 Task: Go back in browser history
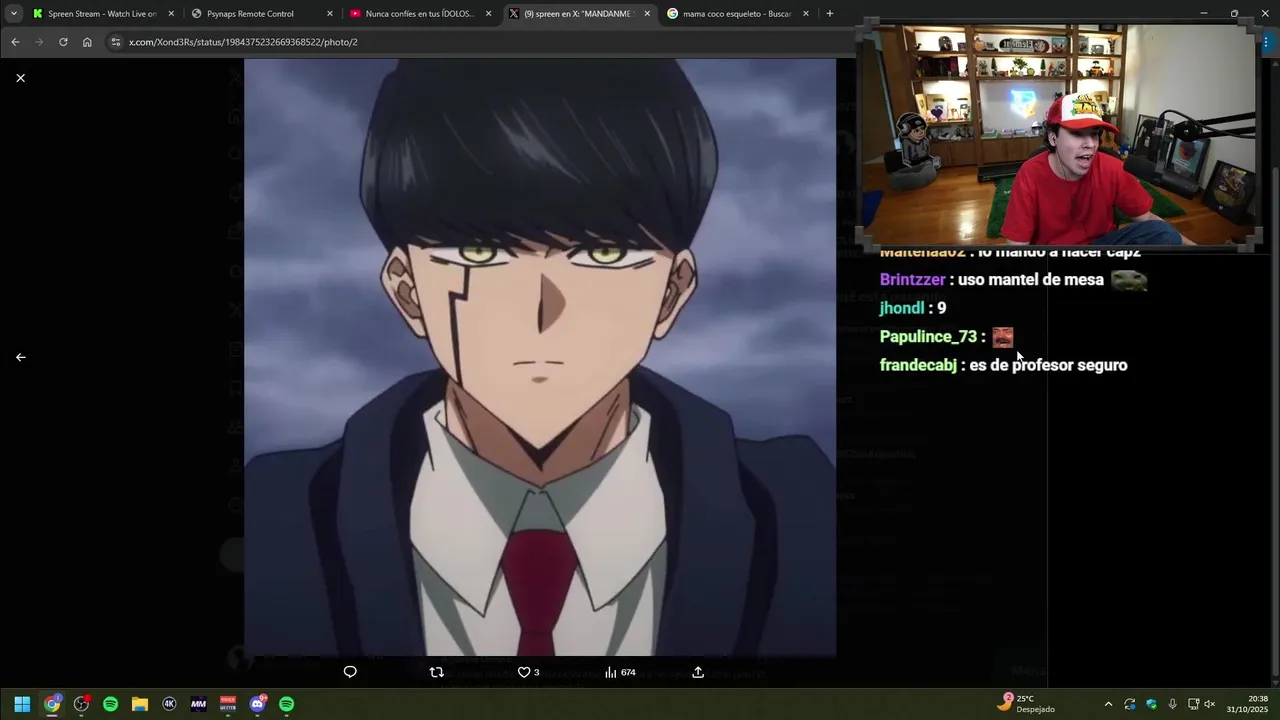15,42
